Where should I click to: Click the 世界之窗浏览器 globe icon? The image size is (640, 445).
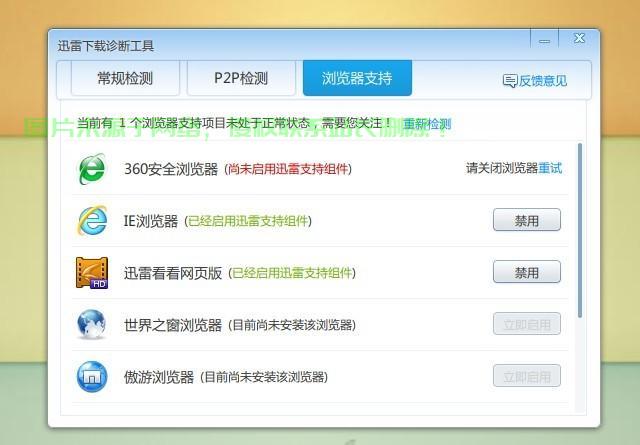[91, 324]
